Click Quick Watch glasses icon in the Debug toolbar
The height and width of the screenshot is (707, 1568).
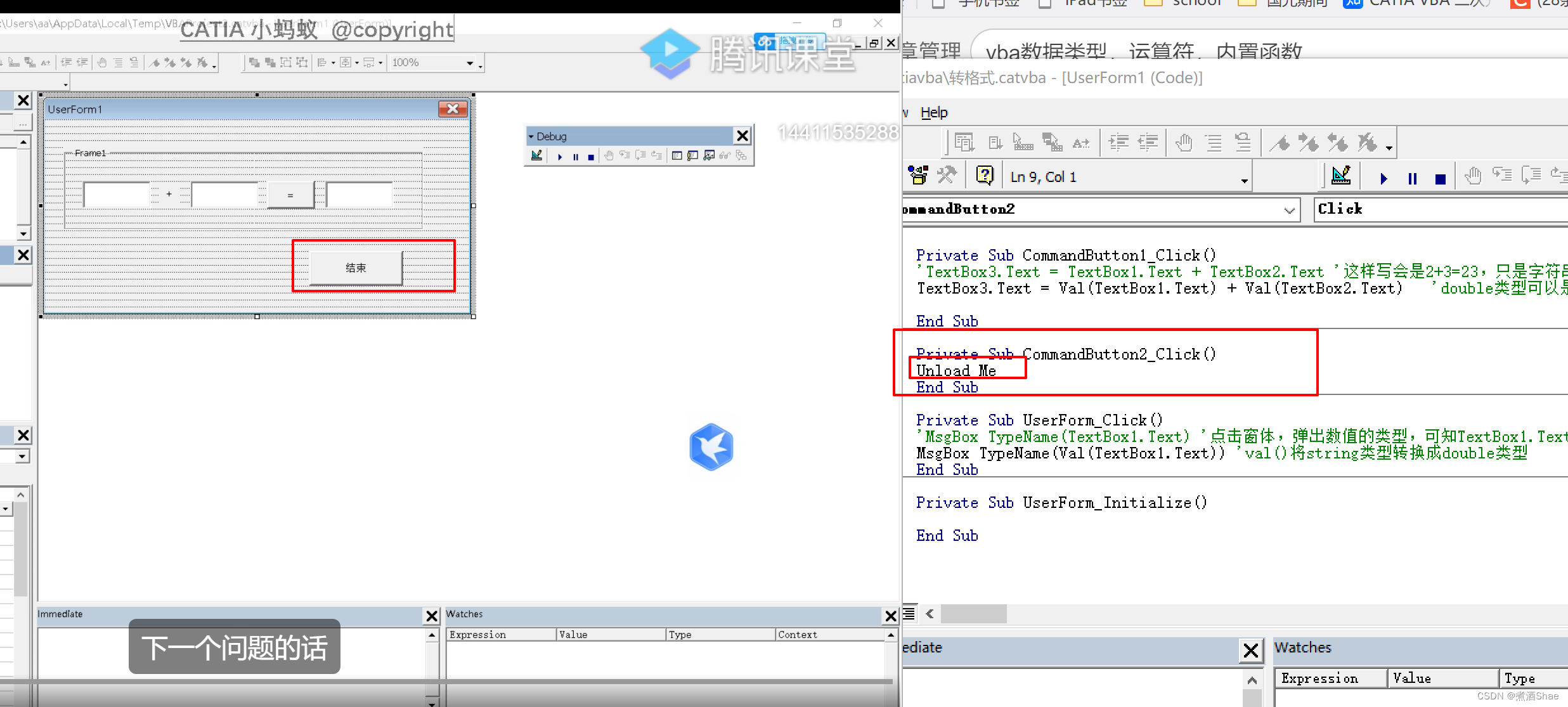tap(725, 156)
